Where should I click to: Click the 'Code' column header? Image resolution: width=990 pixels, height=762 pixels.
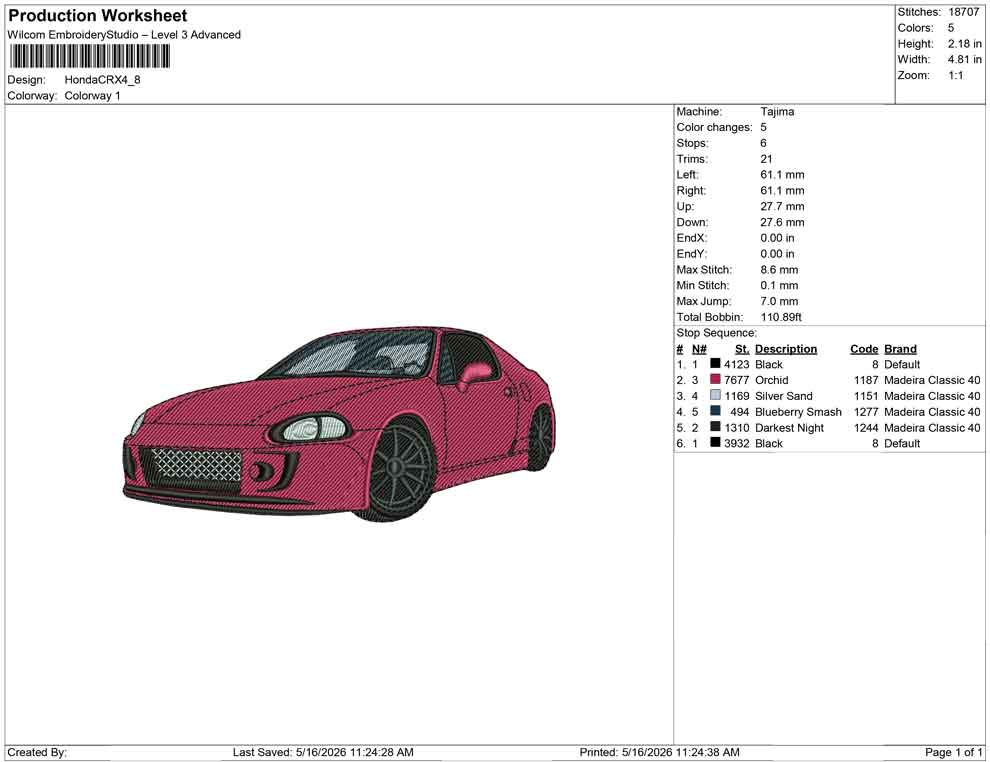(x=864, y=348)
